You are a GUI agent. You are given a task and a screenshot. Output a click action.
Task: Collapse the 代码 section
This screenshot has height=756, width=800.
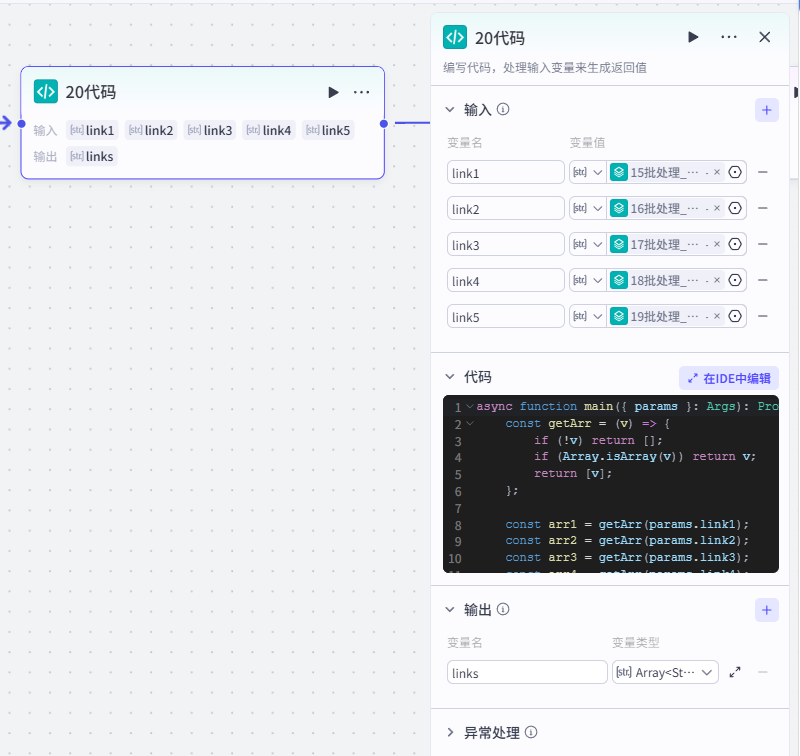[x=450, y=377]
